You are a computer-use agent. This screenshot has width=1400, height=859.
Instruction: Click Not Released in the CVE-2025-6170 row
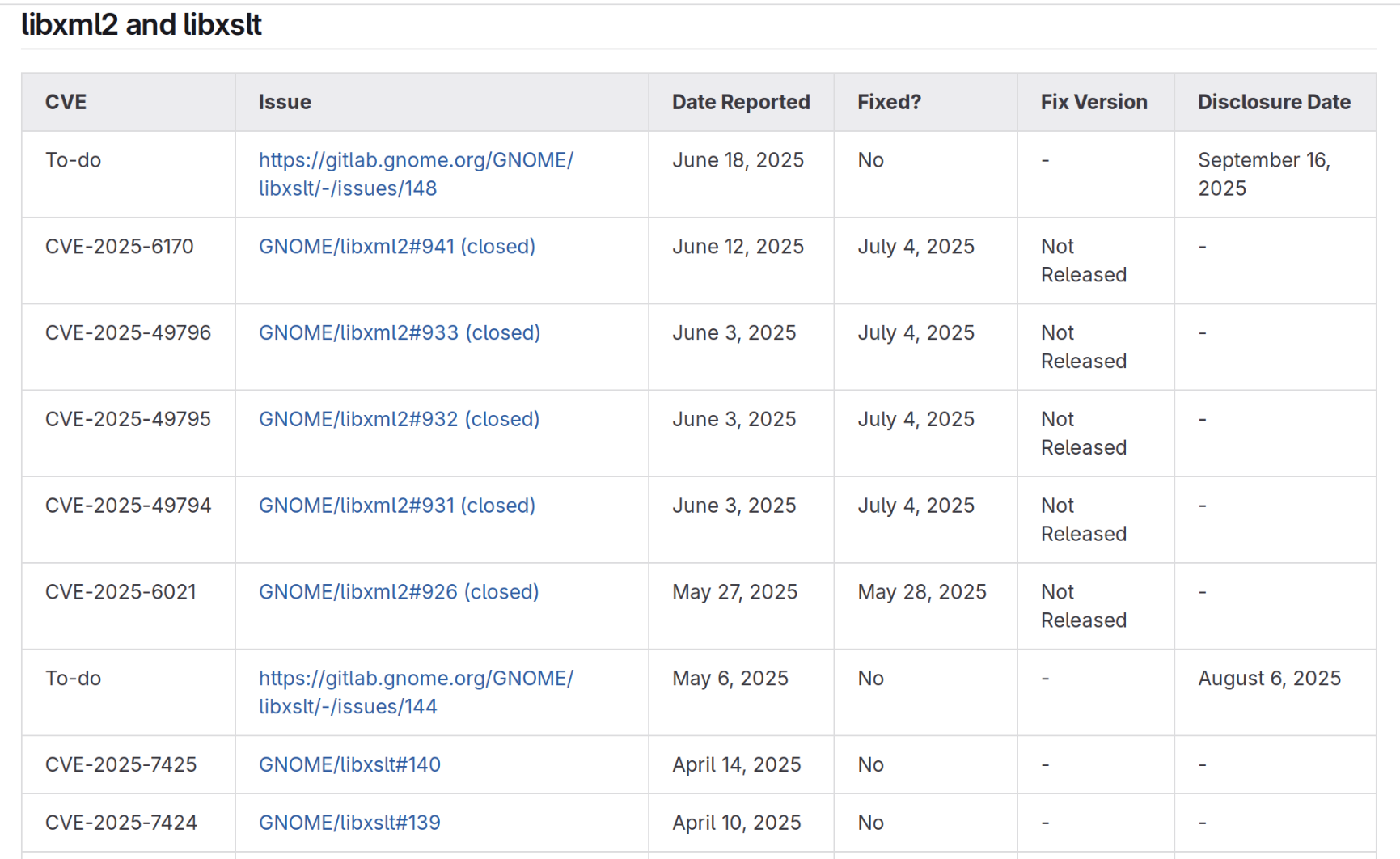(x=1084, y=260)
